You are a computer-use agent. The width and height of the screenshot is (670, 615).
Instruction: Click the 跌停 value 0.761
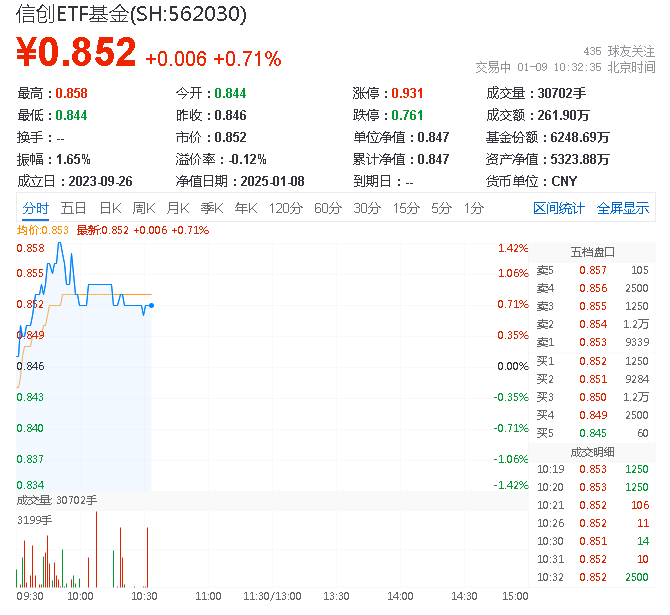pos(407,115)
